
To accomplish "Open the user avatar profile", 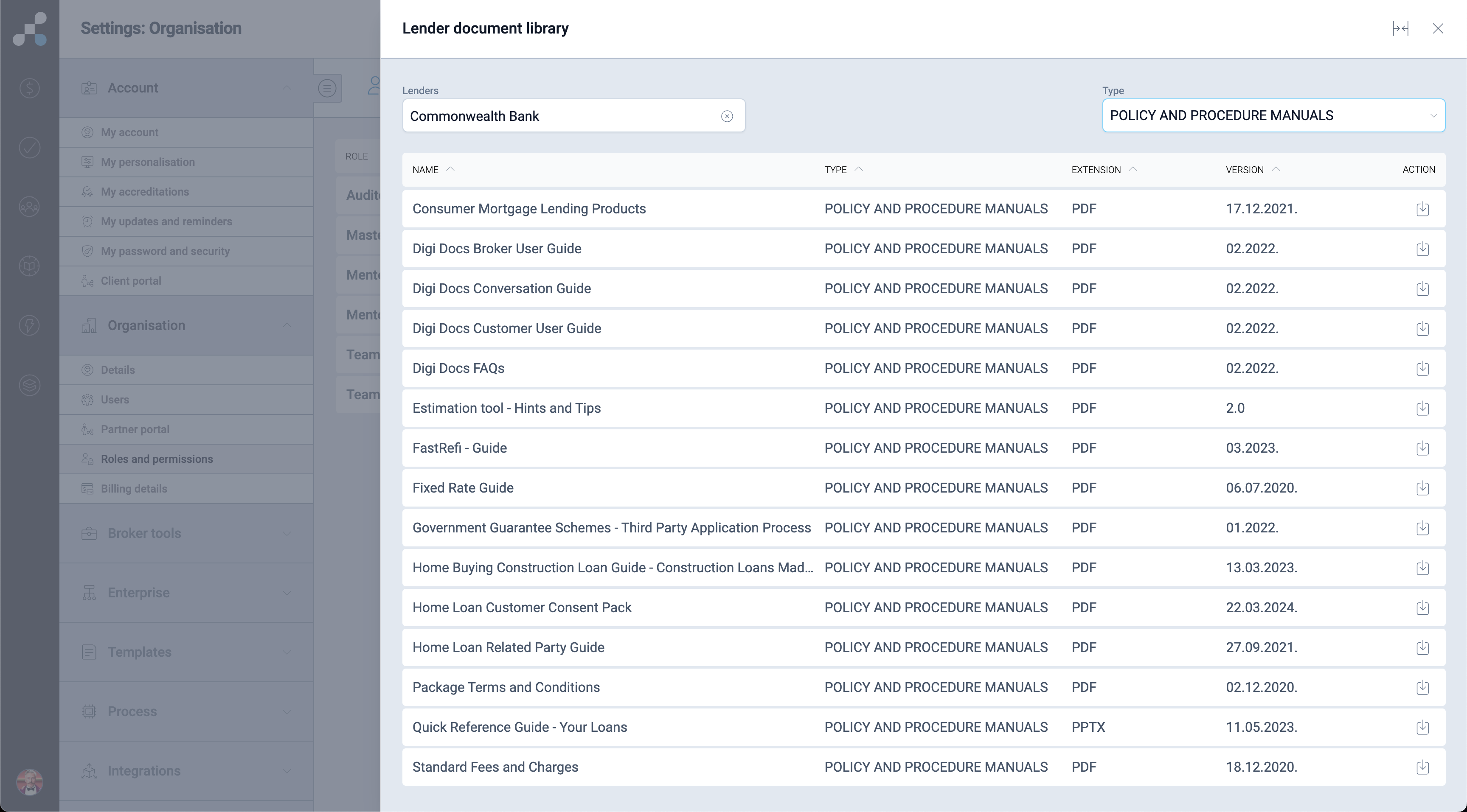I will [x=30, y=782].
